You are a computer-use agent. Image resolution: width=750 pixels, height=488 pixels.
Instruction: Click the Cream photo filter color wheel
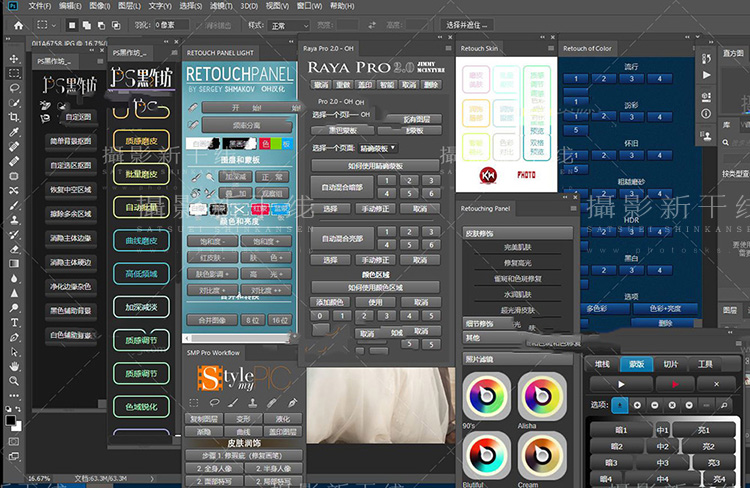[542, 455]
